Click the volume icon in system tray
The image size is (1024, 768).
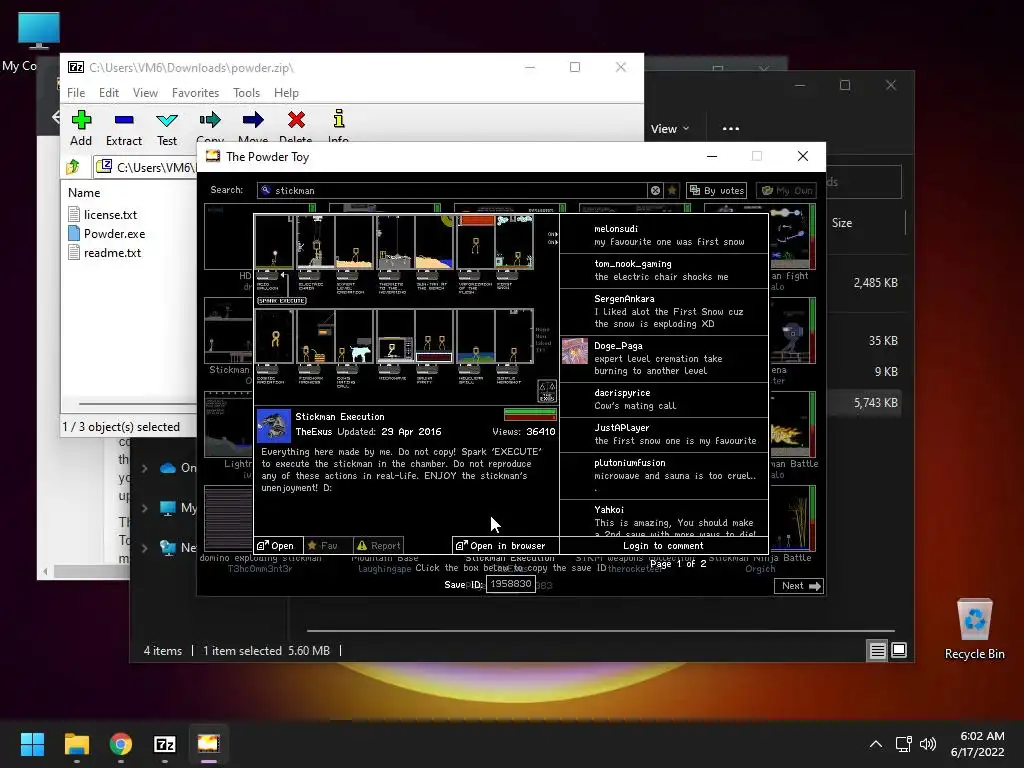tap(927, 743)
